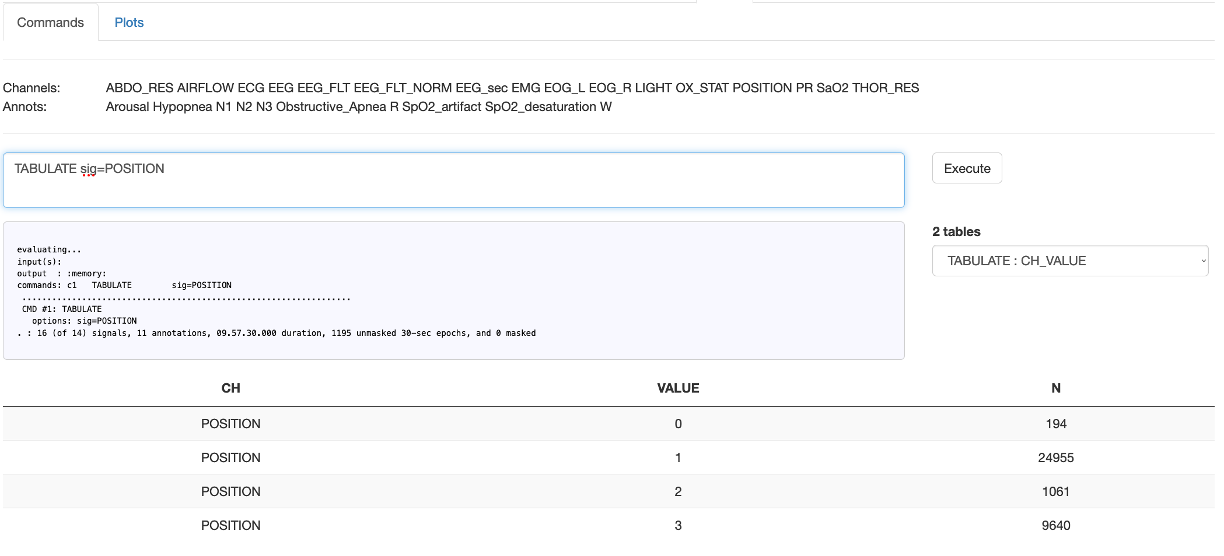Click the VALUE column header

tap(678, 388)
